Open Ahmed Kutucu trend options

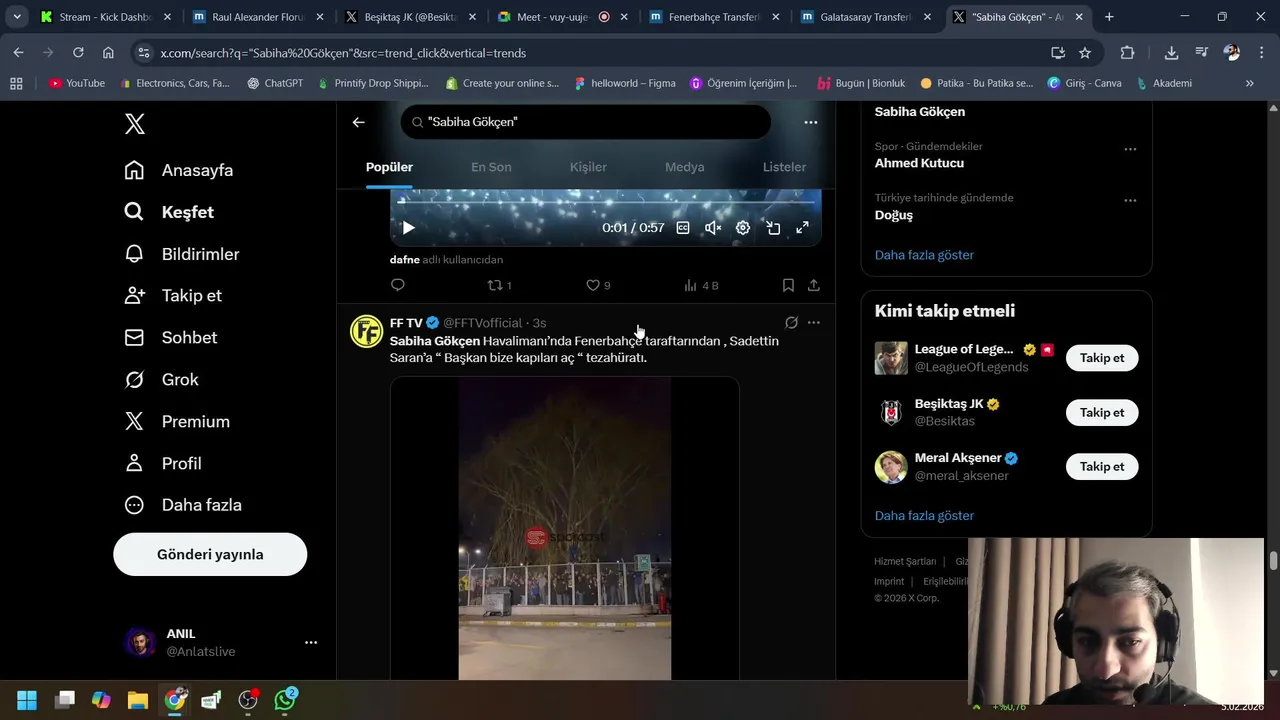click(x=1130, y=149)
